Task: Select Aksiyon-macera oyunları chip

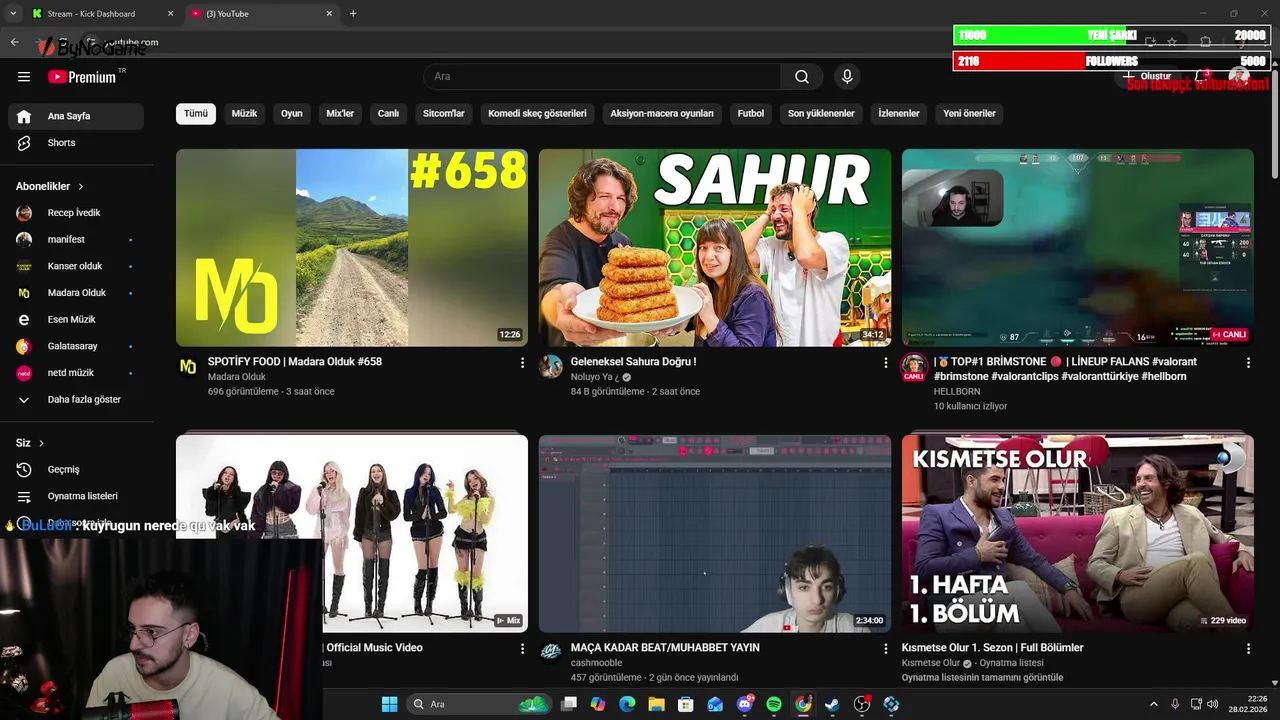Action: pyautogui.click(x=662, y=113)
